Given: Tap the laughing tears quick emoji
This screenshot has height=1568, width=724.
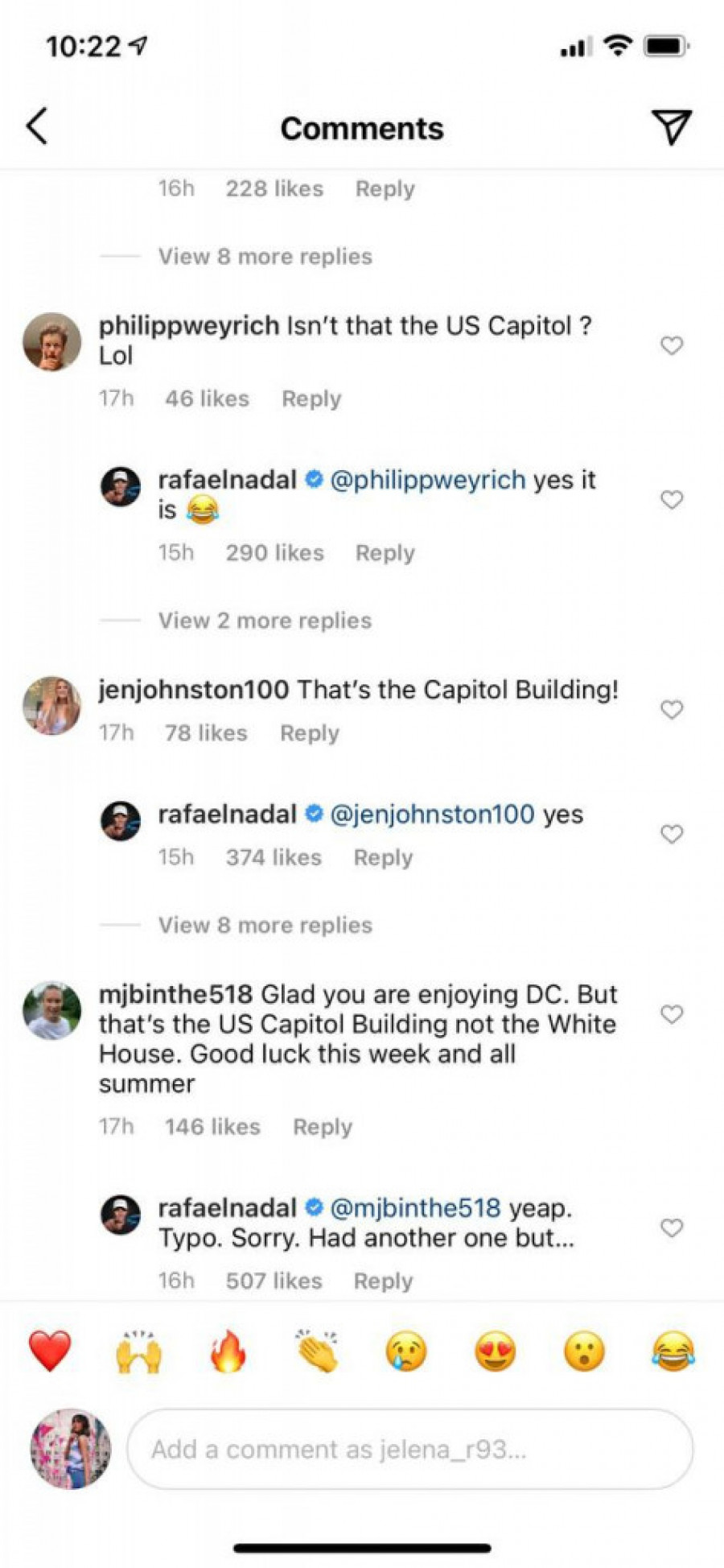Looking at the screenshot, I should (673, 1351).
